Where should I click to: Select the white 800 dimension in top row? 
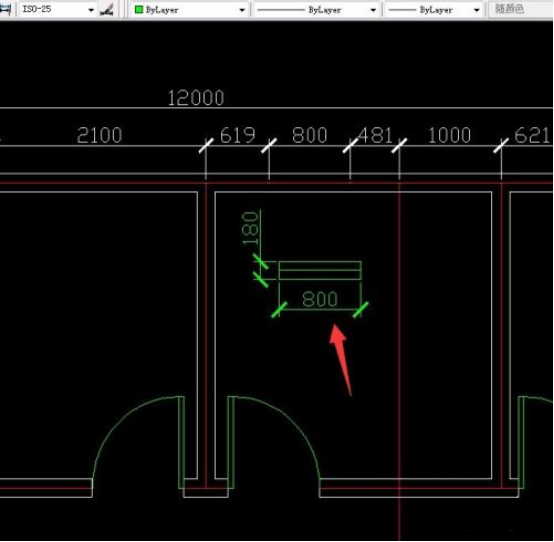(310, 135)
